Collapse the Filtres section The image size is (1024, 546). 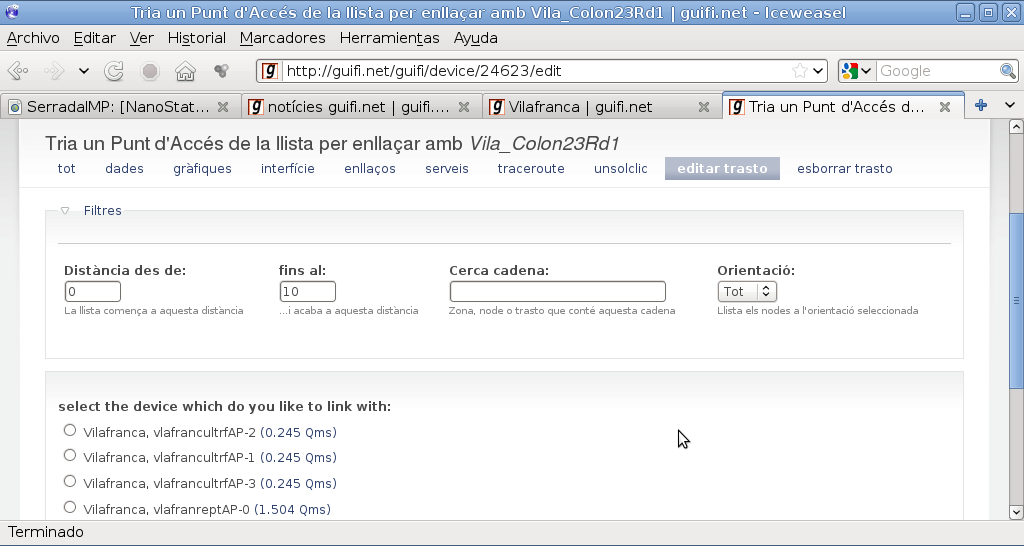point(65,211)
